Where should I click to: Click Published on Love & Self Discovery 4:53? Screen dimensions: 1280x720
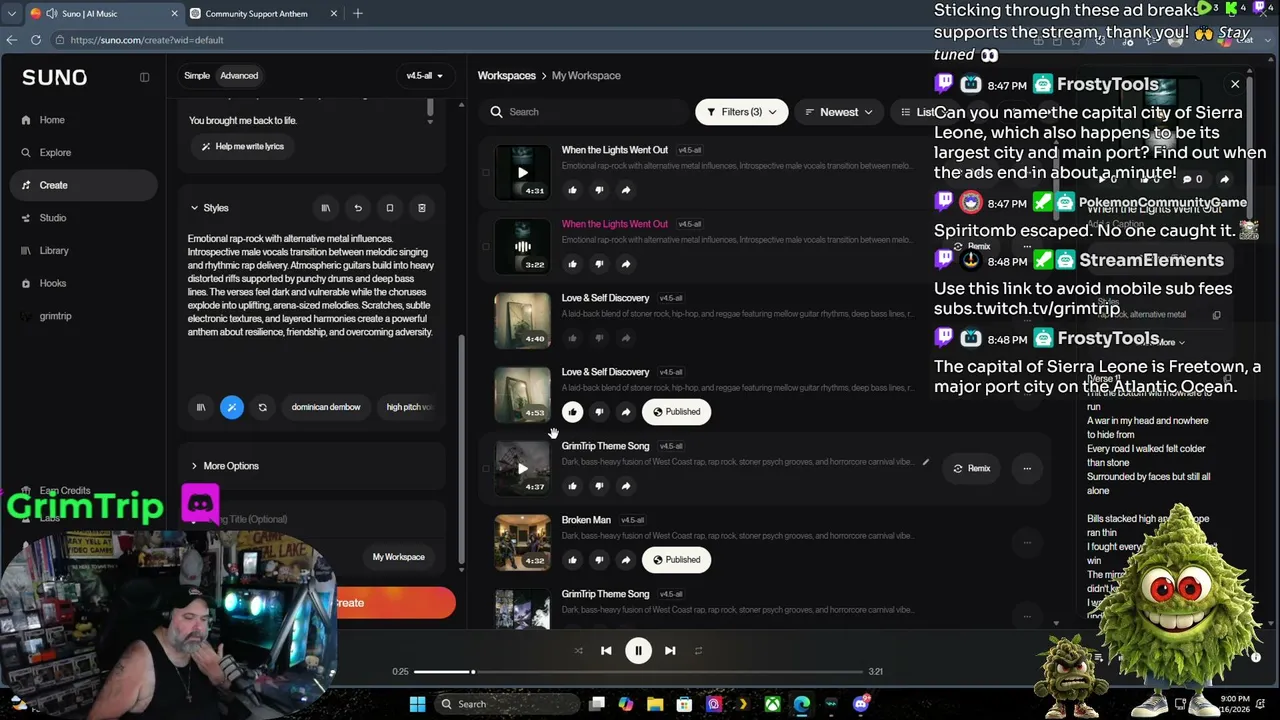pyautogui.click(x=676, y=412)
